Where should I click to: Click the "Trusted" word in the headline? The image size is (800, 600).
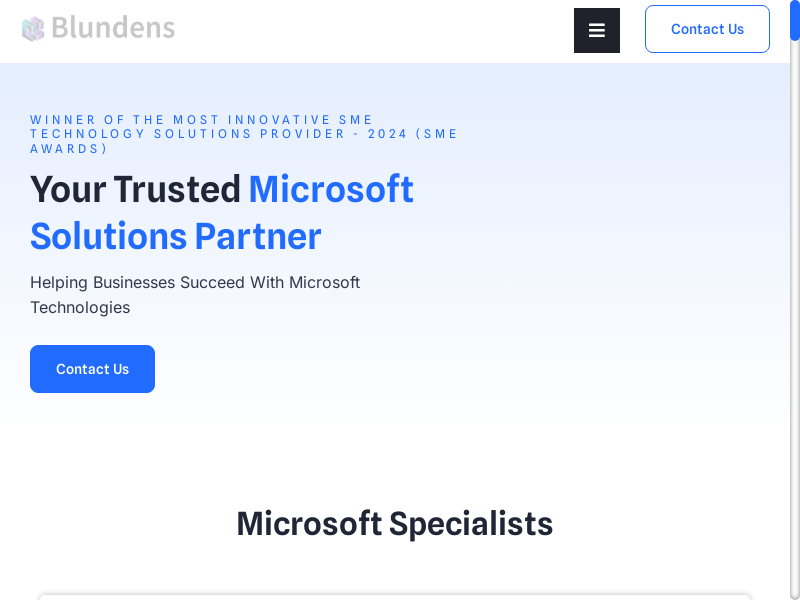click(177, 189)
